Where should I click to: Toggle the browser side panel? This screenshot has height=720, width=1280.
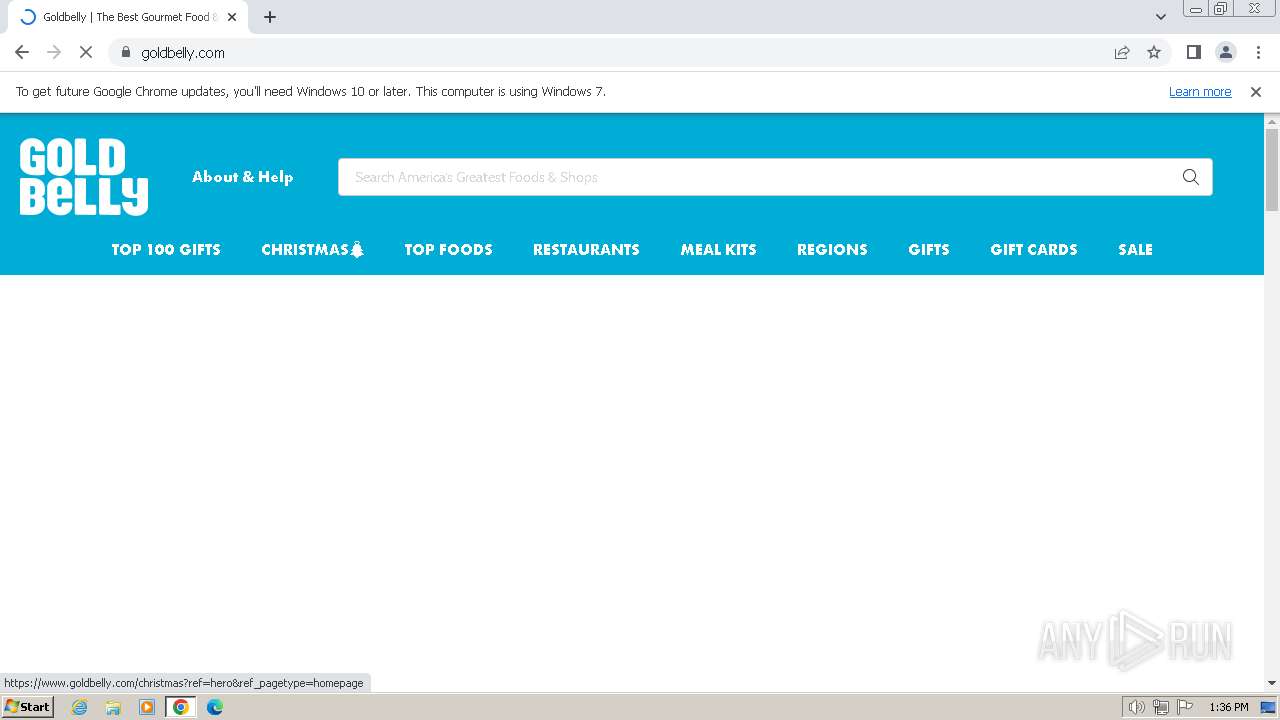[1193, 52]
